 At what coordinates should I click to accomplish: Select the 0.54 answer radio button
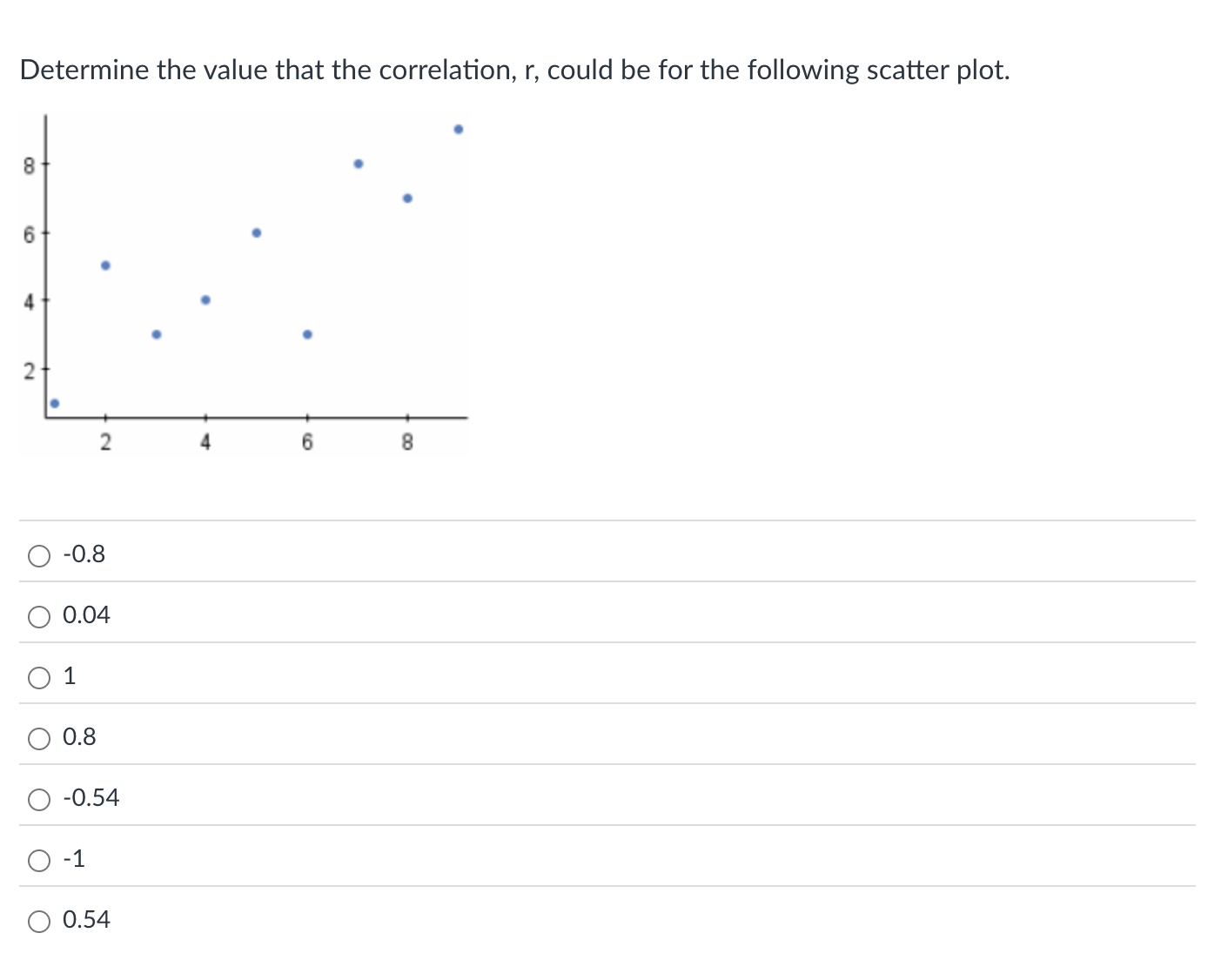(38, 921)
